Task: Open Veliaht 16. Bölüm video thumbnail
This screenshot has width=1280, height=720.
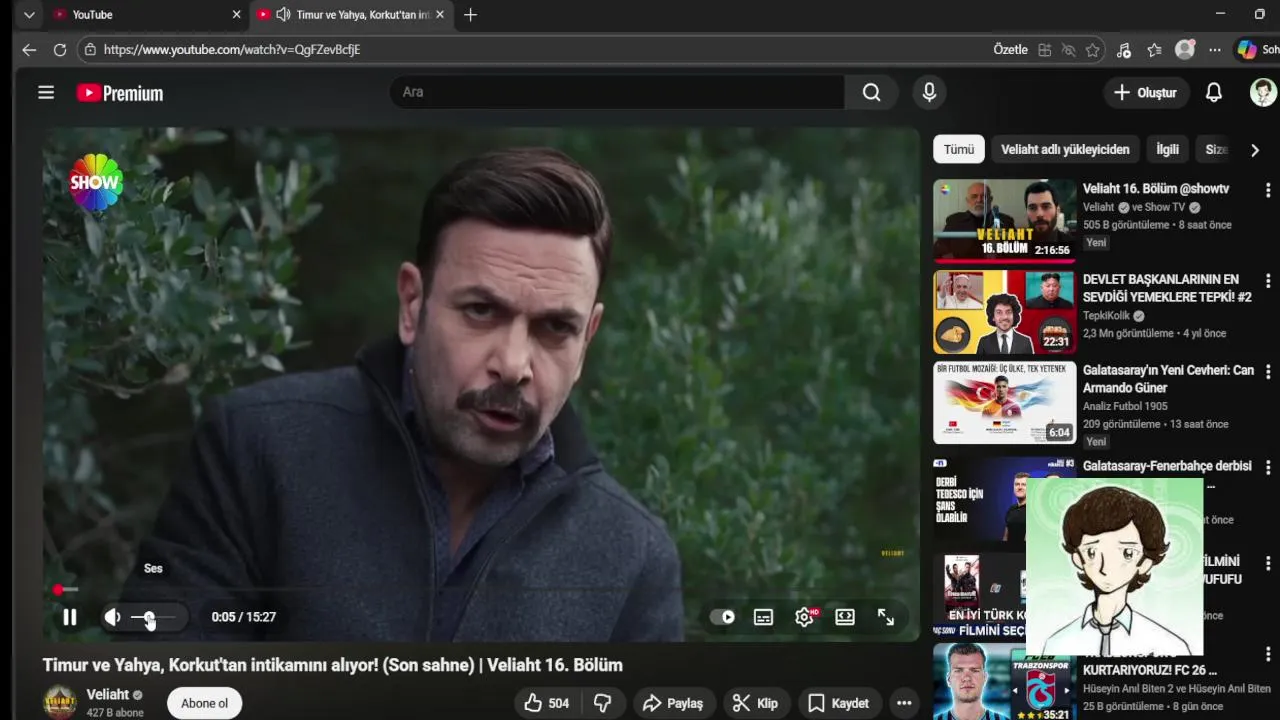Action: point(1005,220)
